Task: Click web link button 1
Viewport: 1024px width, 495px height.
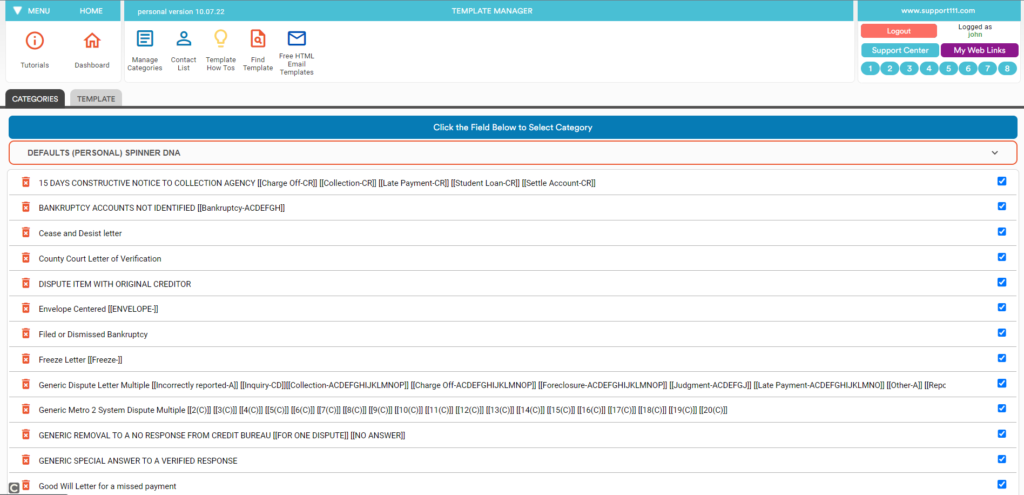Action: click(x=870, y=69)
